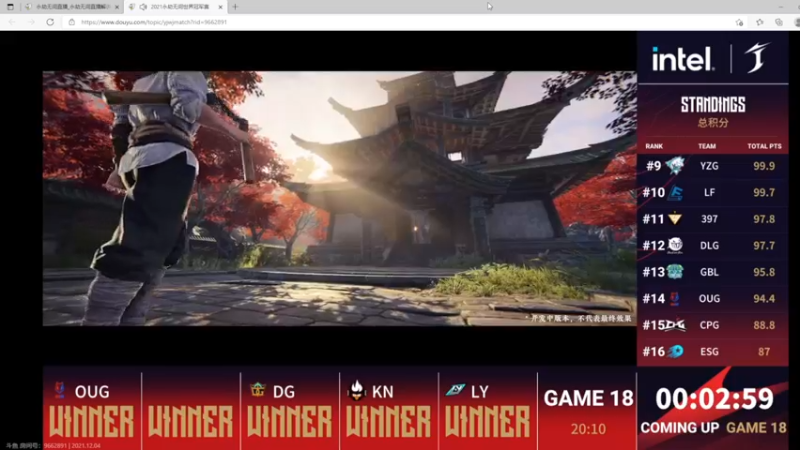800x450 pixels.
Task: Click the YZG team logo
Action: [675, 165]
